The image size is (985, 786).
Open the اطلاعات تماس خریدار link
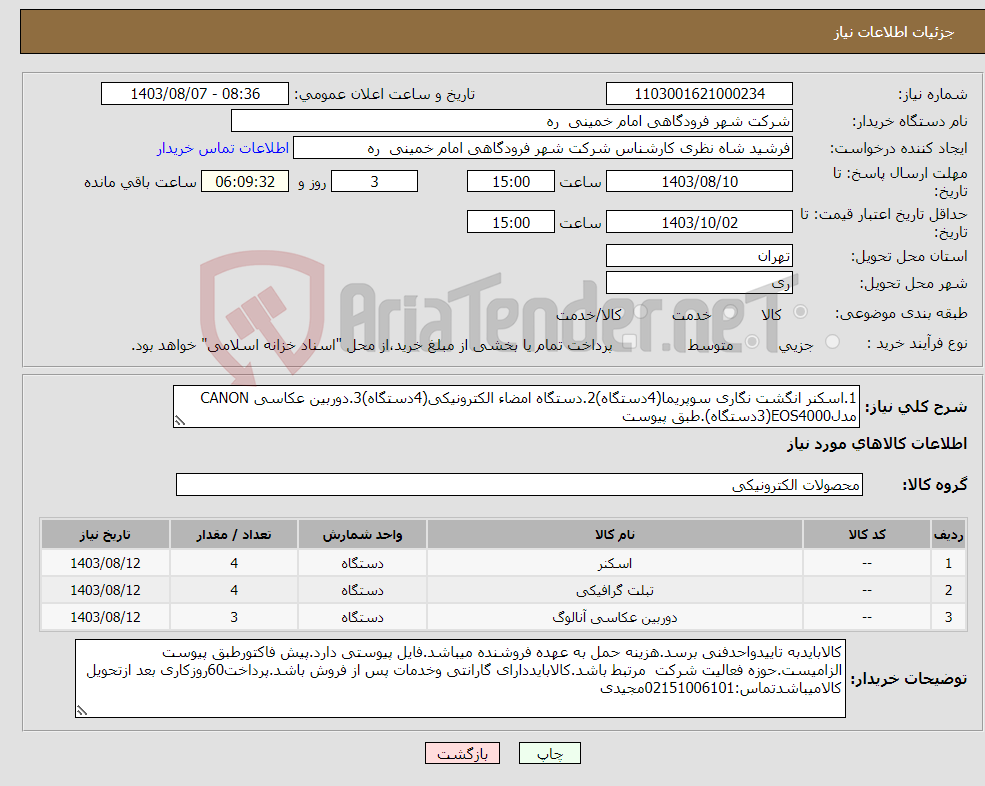pyautogui.click(x=222, y=148)
